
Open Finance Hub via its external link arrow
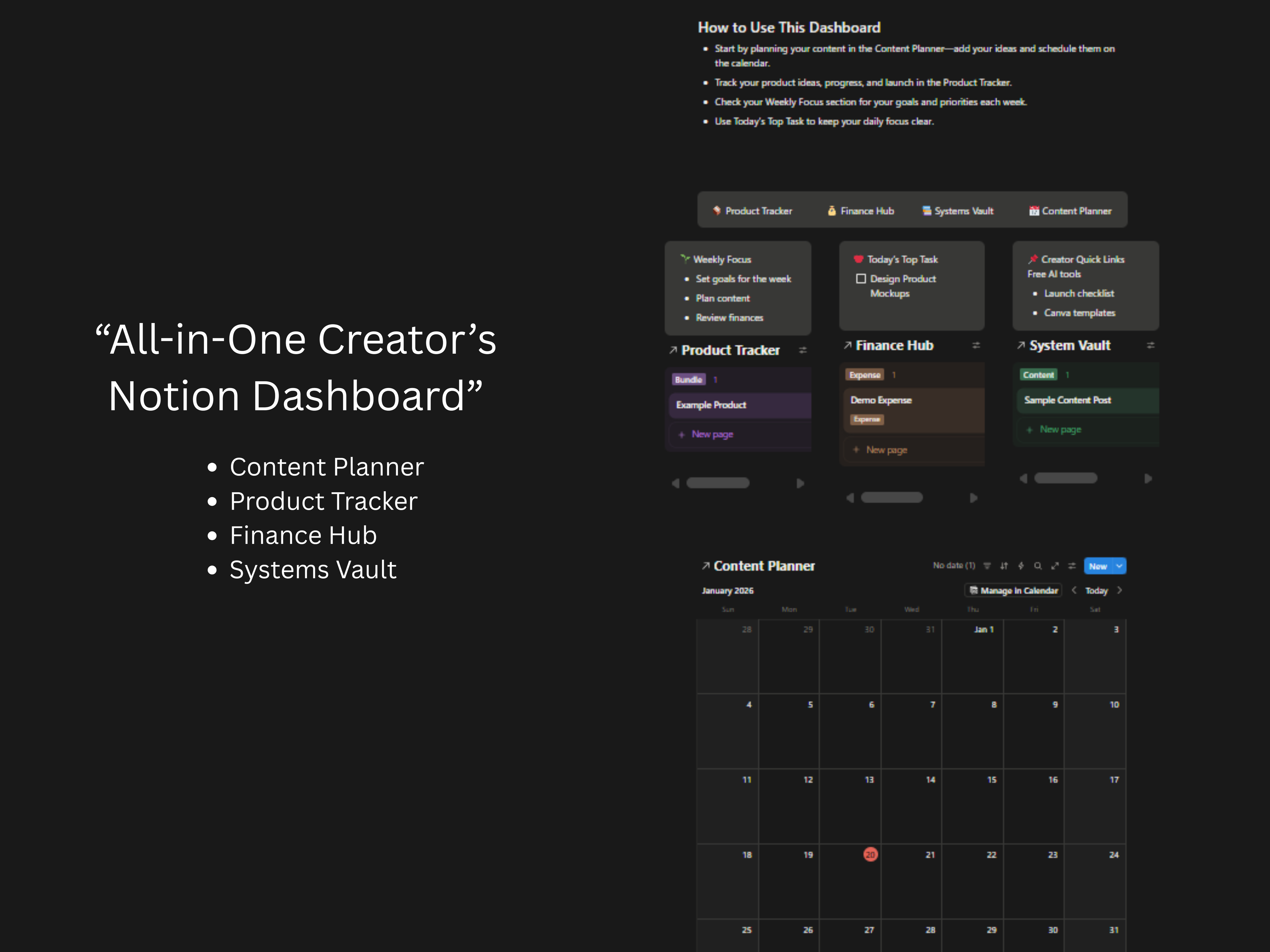click(x=848, y=345)
